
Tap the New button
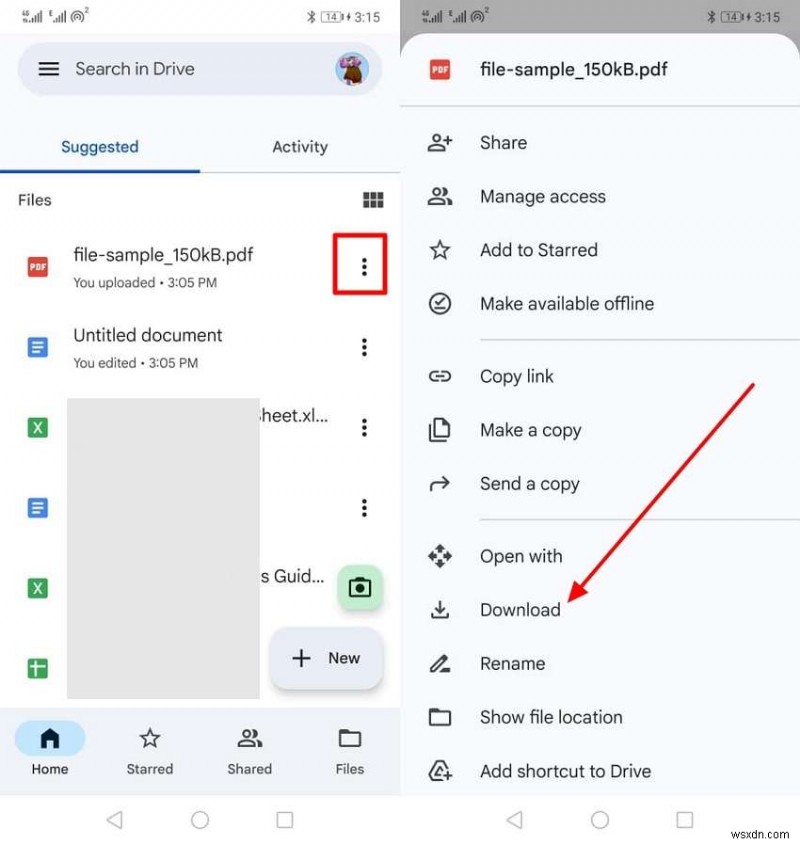coord(326,658)
